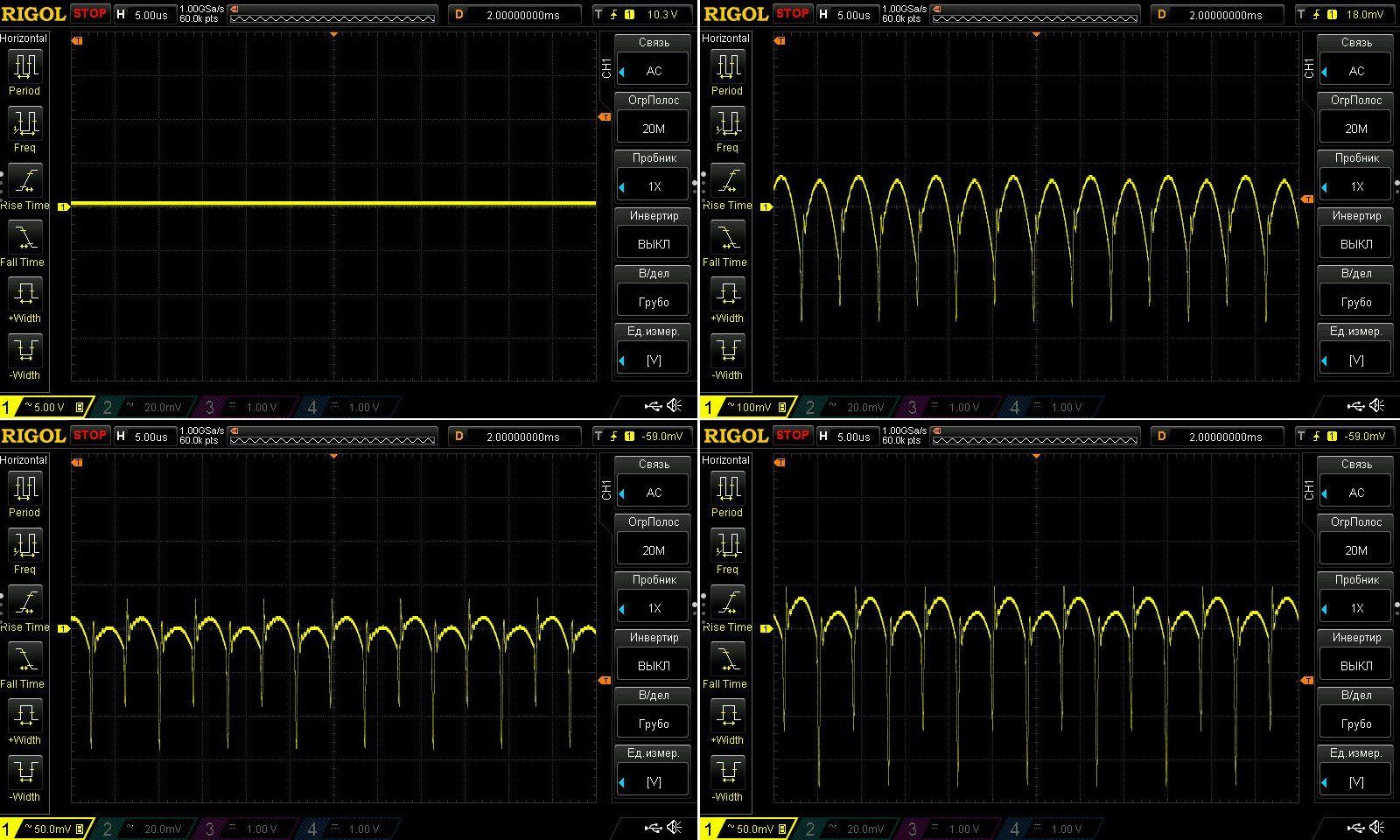This screenshot has height=840, width=1400.
Task: Click the speaker sound icon in the 5.00 V capture
Action: click(x=675, y=405)
